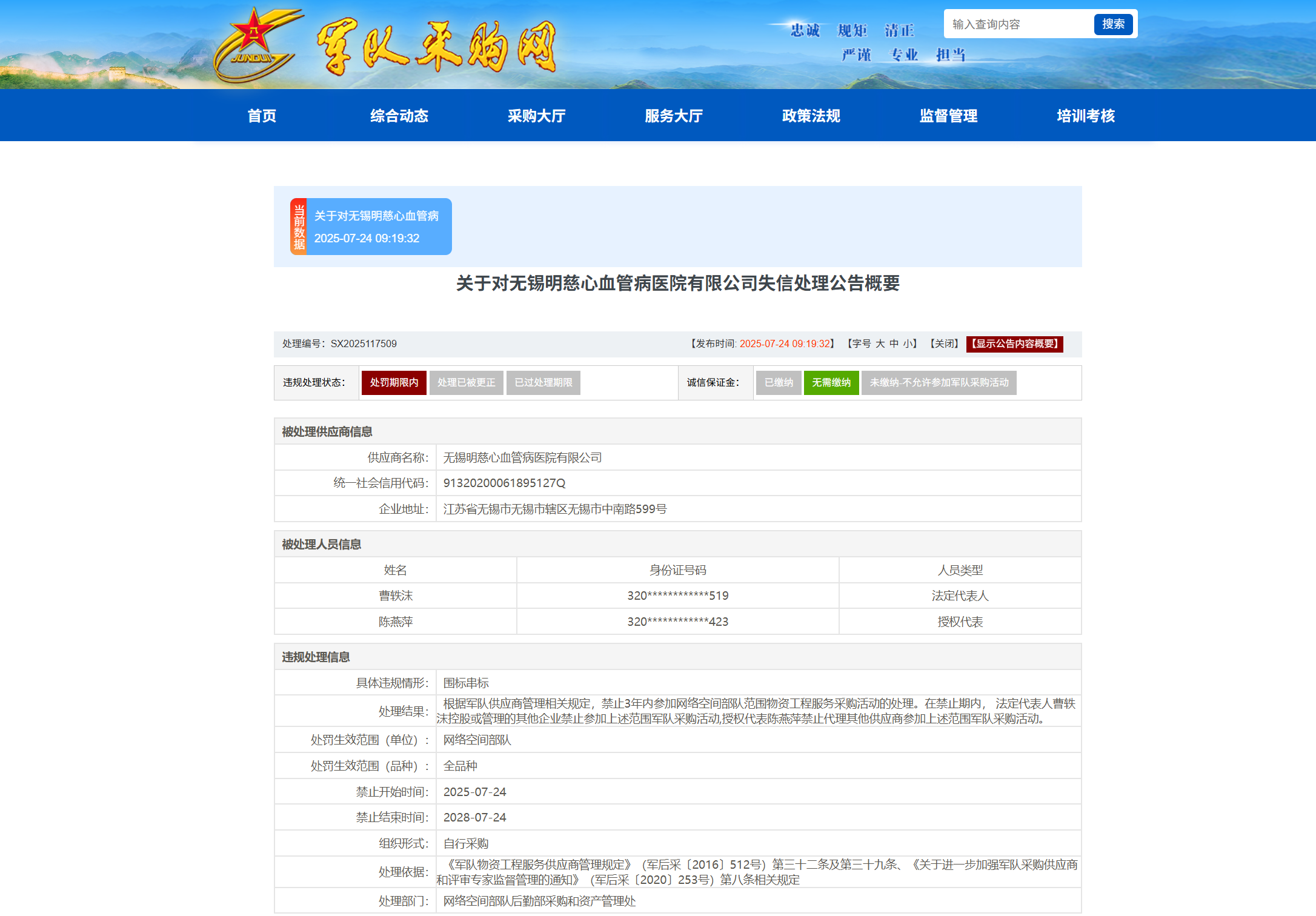This screenshot has height=916, width=1316.
Task: Select the 已过处理期限 status tag
Action: 543,382
